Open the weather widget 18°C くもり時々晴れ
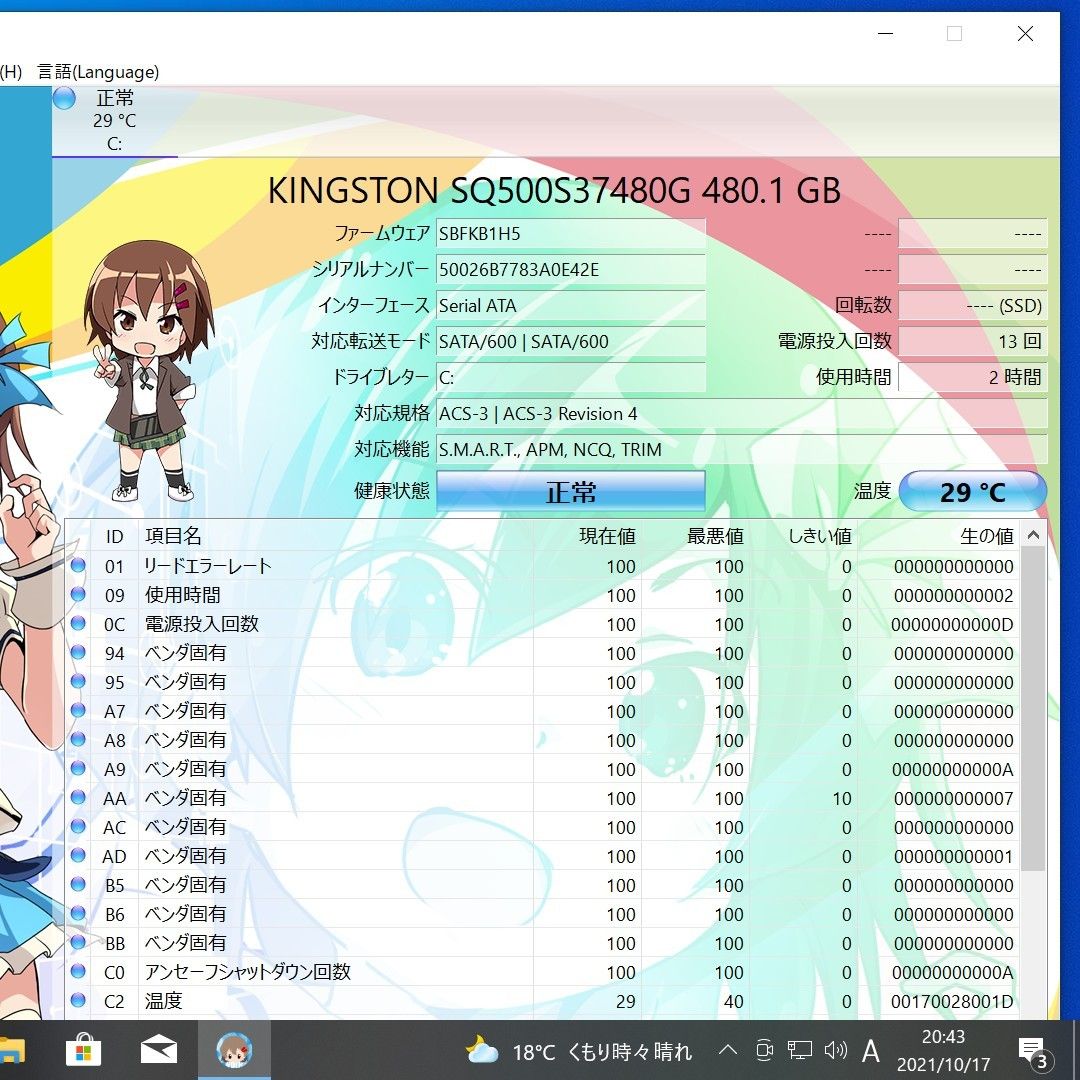 coord(579,1052)
